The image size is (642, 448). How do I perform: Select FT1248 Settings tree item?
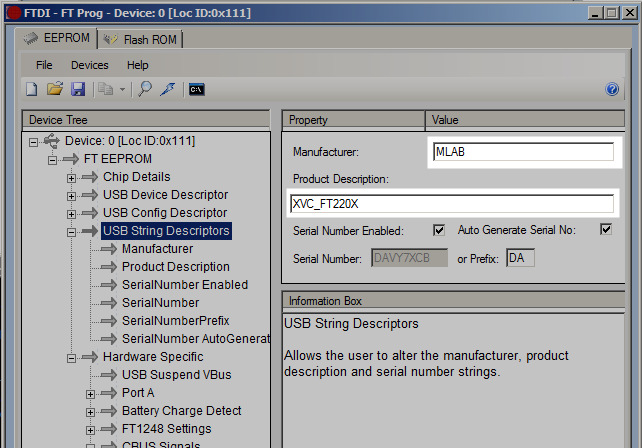pos(167,429)
